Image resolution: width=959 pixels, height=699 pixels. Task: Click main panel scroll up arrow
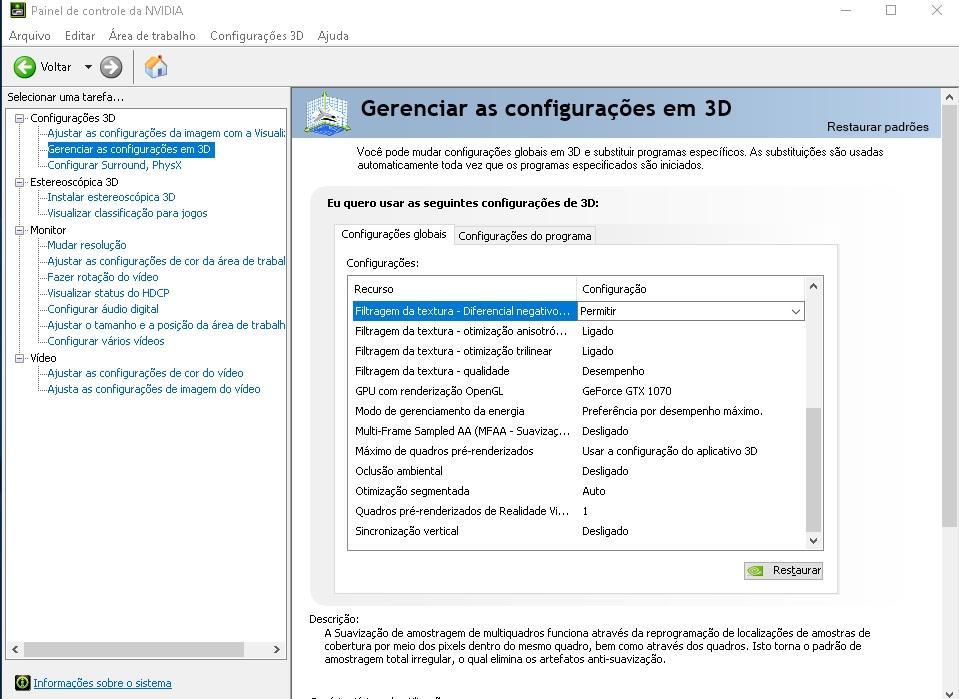point(949,97)
